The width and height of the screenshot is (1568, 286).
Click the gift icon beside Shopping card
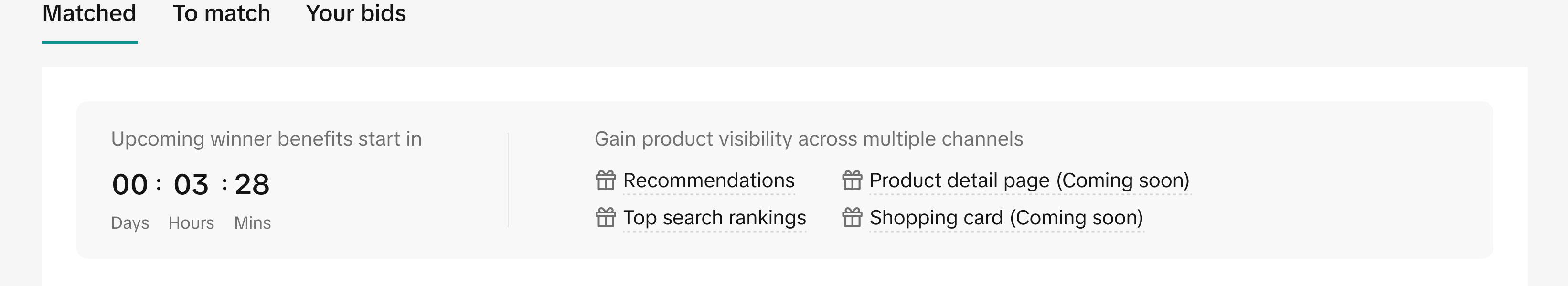pyautogui.click(x=852, y=217)
